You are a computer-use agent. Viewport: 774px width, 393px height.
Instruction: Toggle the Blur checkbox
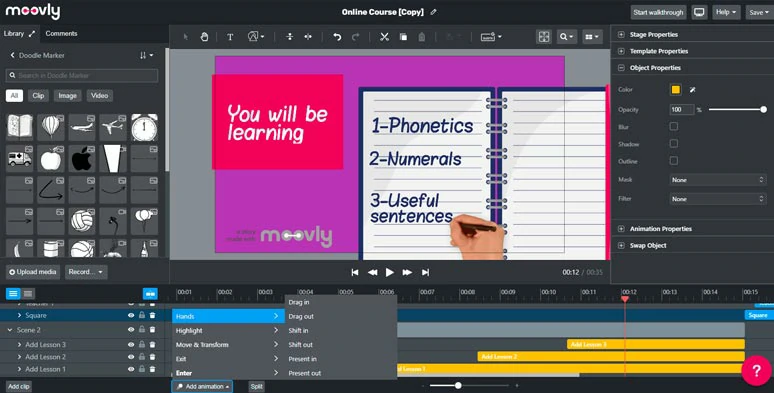coord(674,126)
